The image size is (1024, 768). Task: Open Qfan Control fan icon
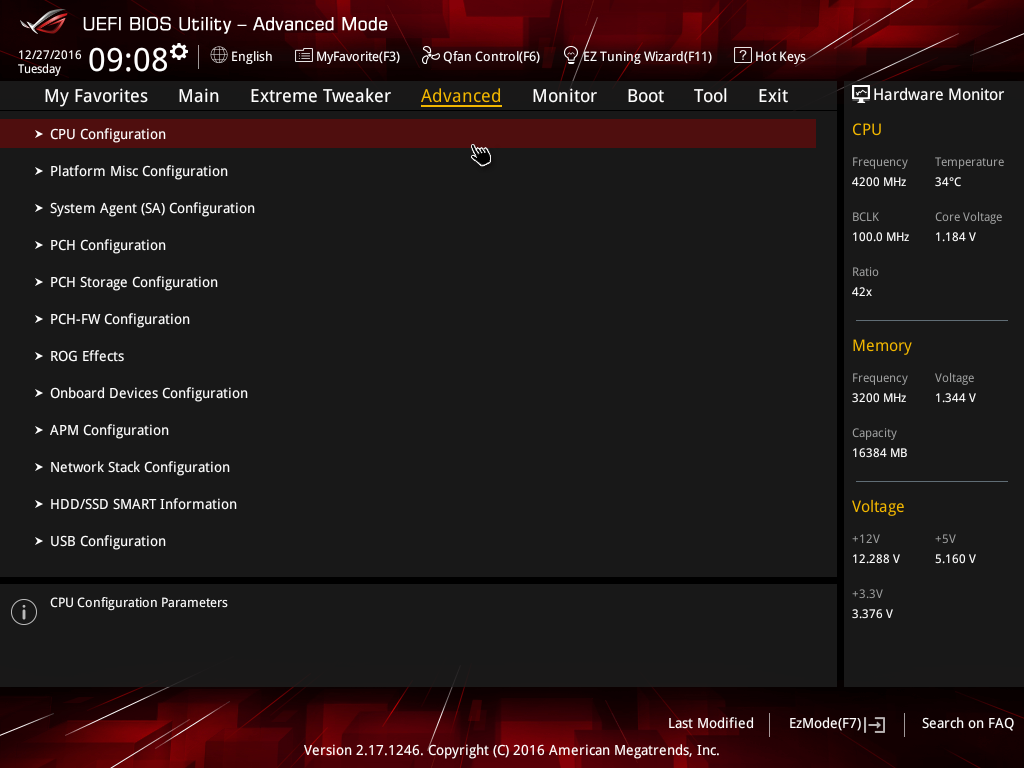(x=430, y=56)
